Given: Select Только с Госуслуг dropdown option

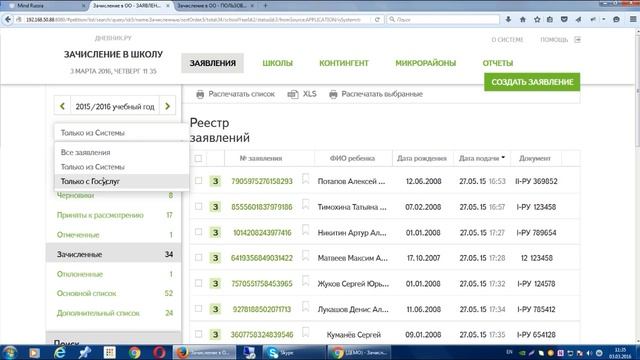Looking at the screenshot, I should pyautogui.click(x=121, y=181).
